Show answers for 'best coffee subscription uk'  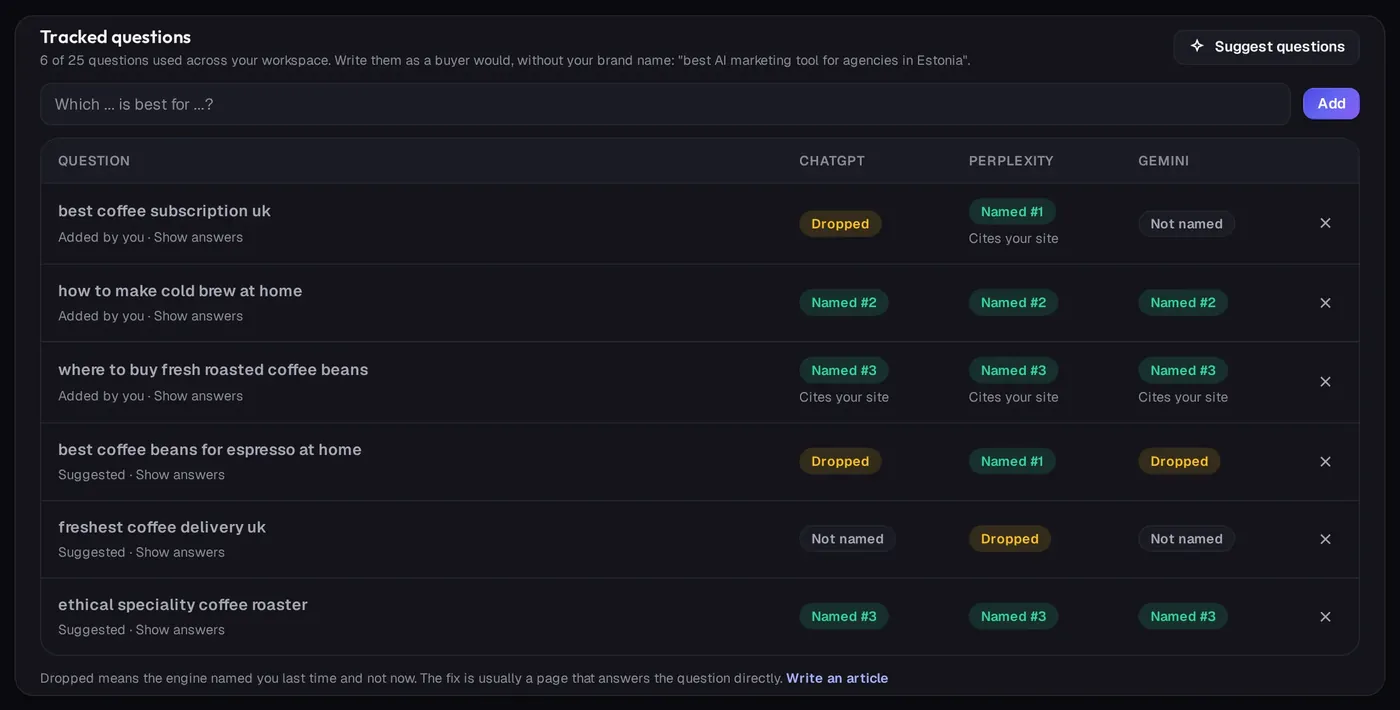coord(198,237)
